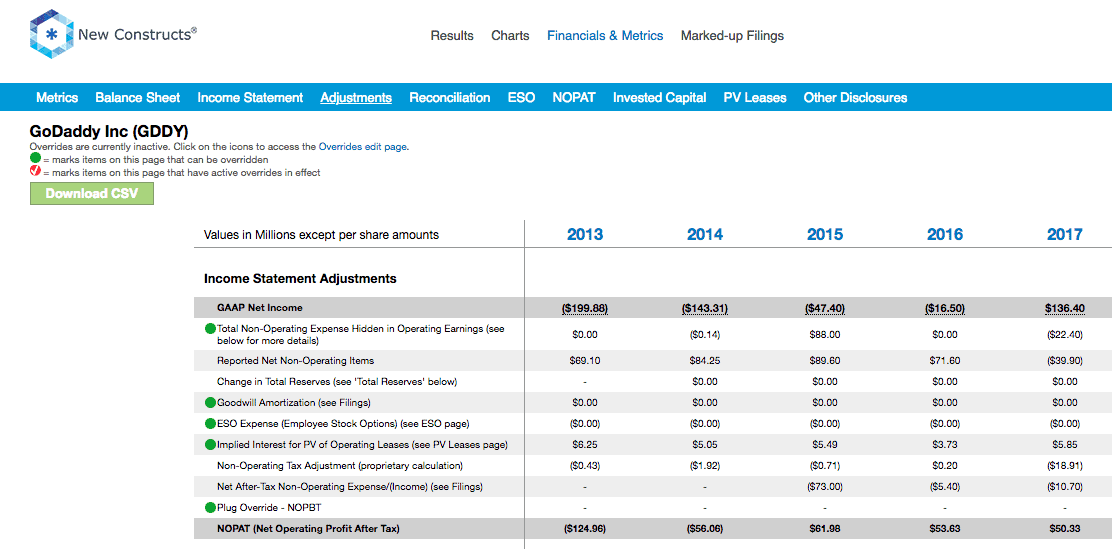Open the Other Disclosures tab

855,98
